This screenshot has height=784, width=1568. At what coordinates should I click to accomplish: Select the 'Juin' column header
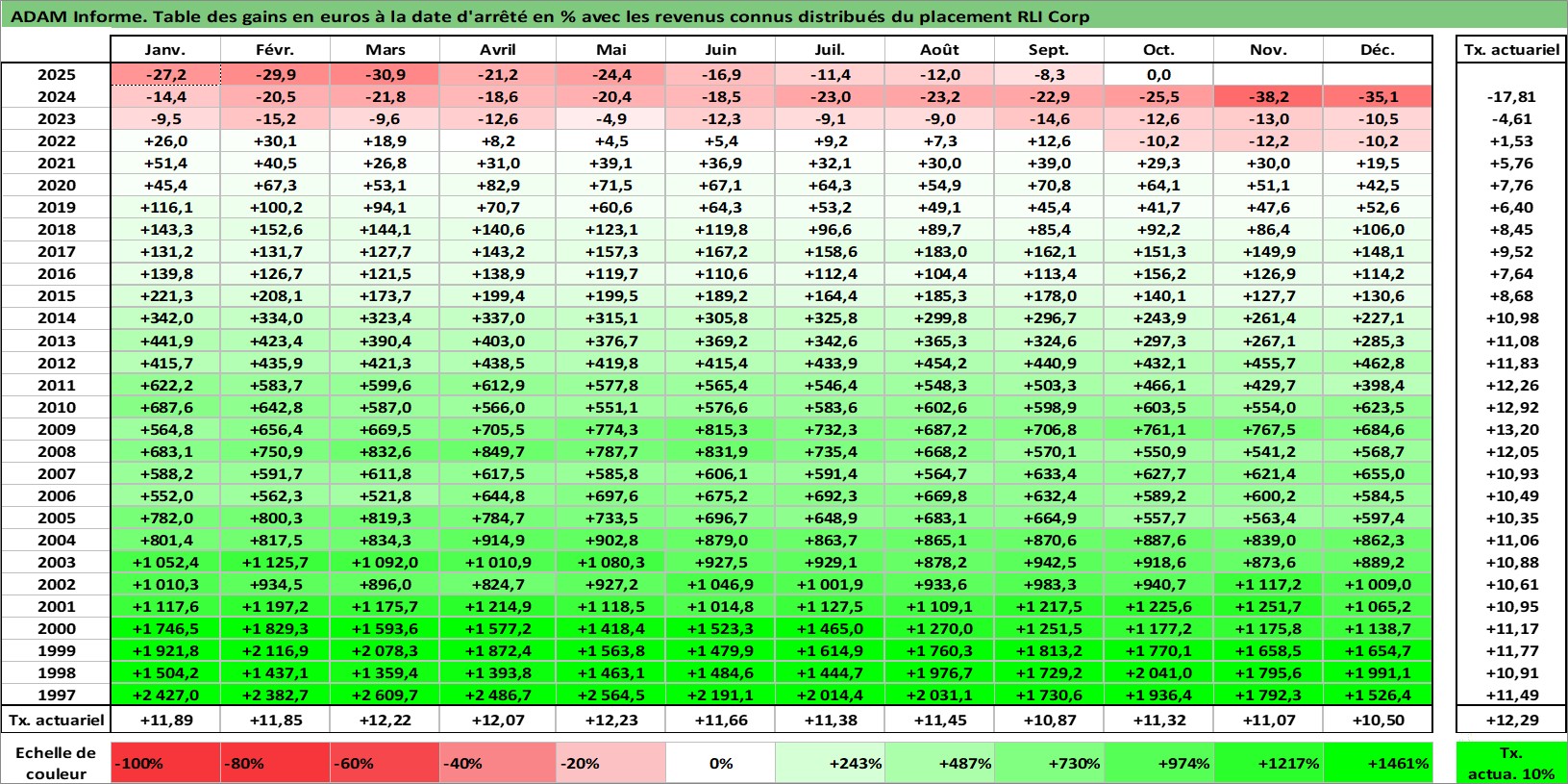click(720, 50)
